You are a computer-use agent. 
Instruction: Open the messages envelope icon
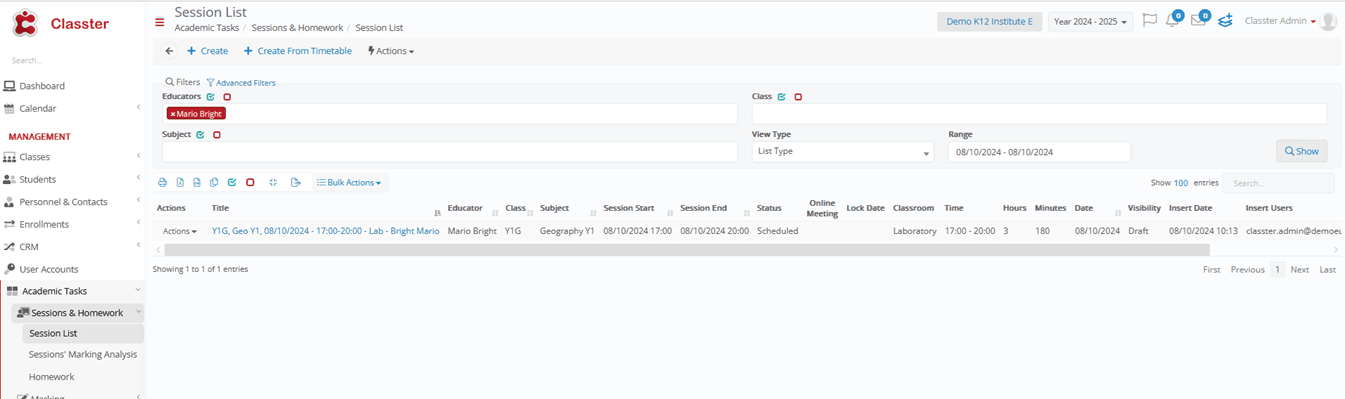(x=1199, y=21)
